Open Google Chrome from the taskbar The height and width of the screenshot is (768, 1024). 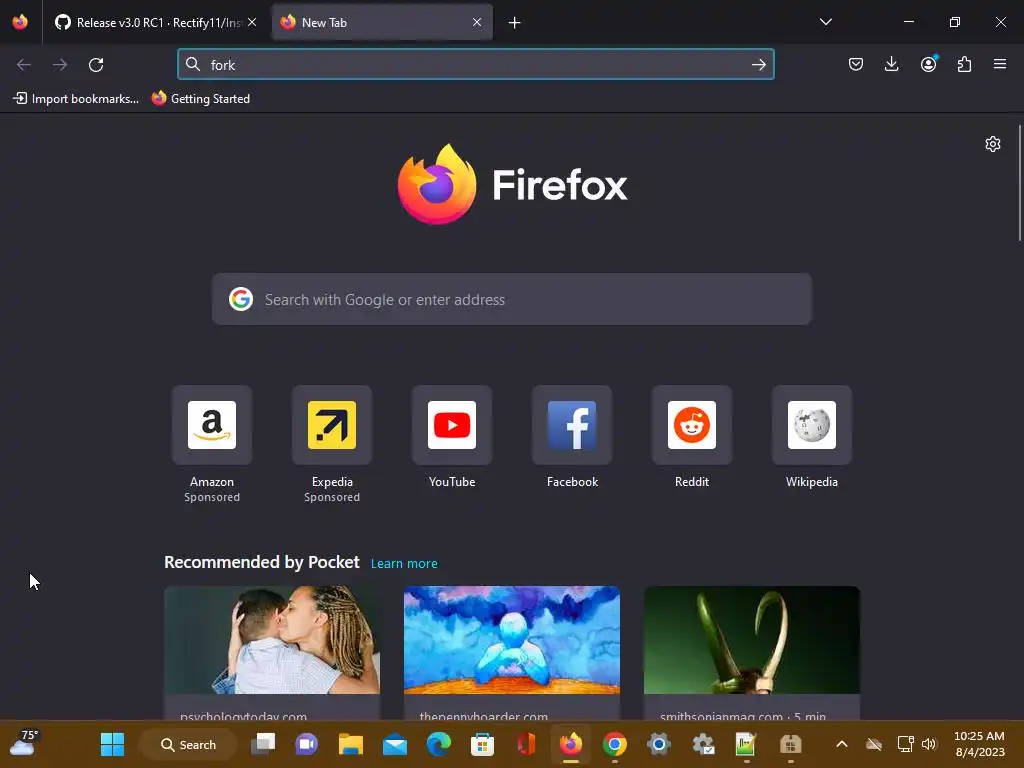[x=615, y=744]
